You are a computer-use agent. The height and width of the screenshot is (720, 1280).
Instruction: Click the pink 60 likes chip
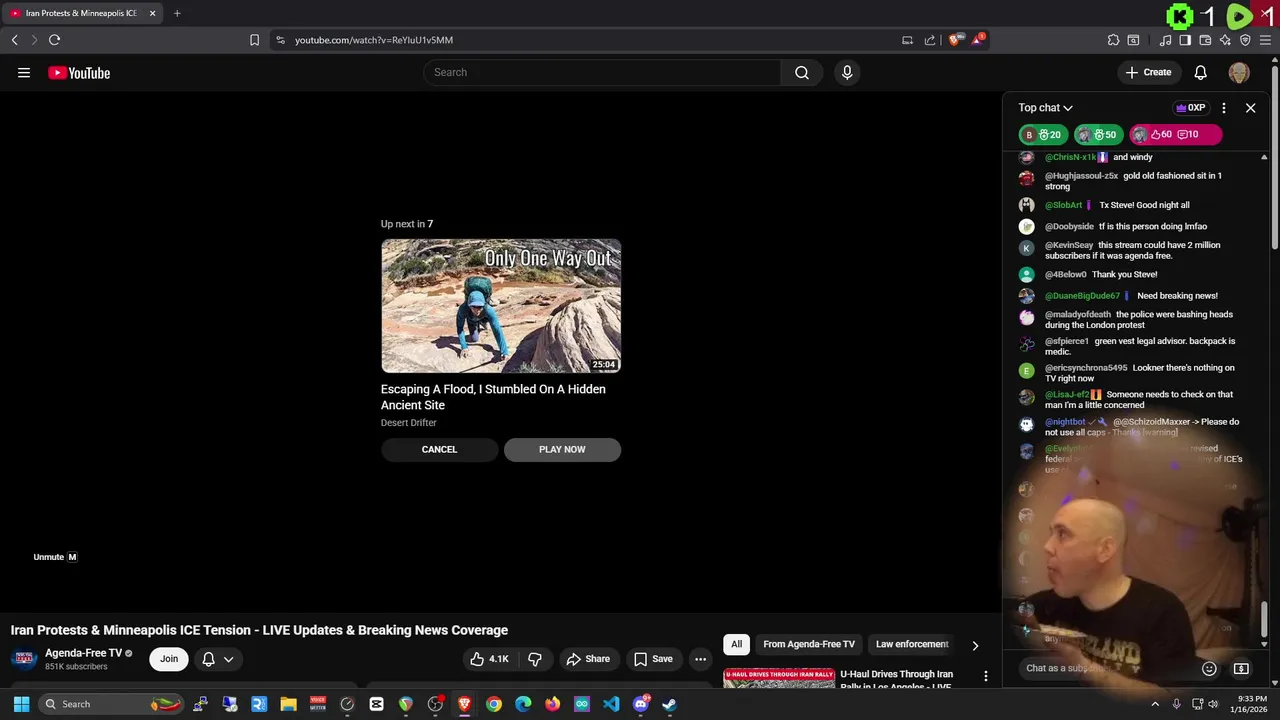tap(1176, 134)
